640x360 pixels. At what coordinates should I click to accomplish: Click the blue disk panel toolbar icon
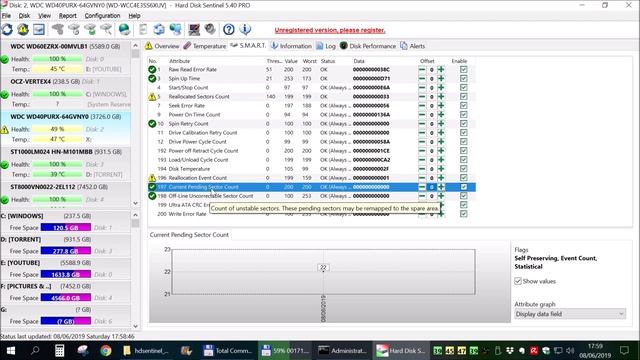tap(39, 29)
